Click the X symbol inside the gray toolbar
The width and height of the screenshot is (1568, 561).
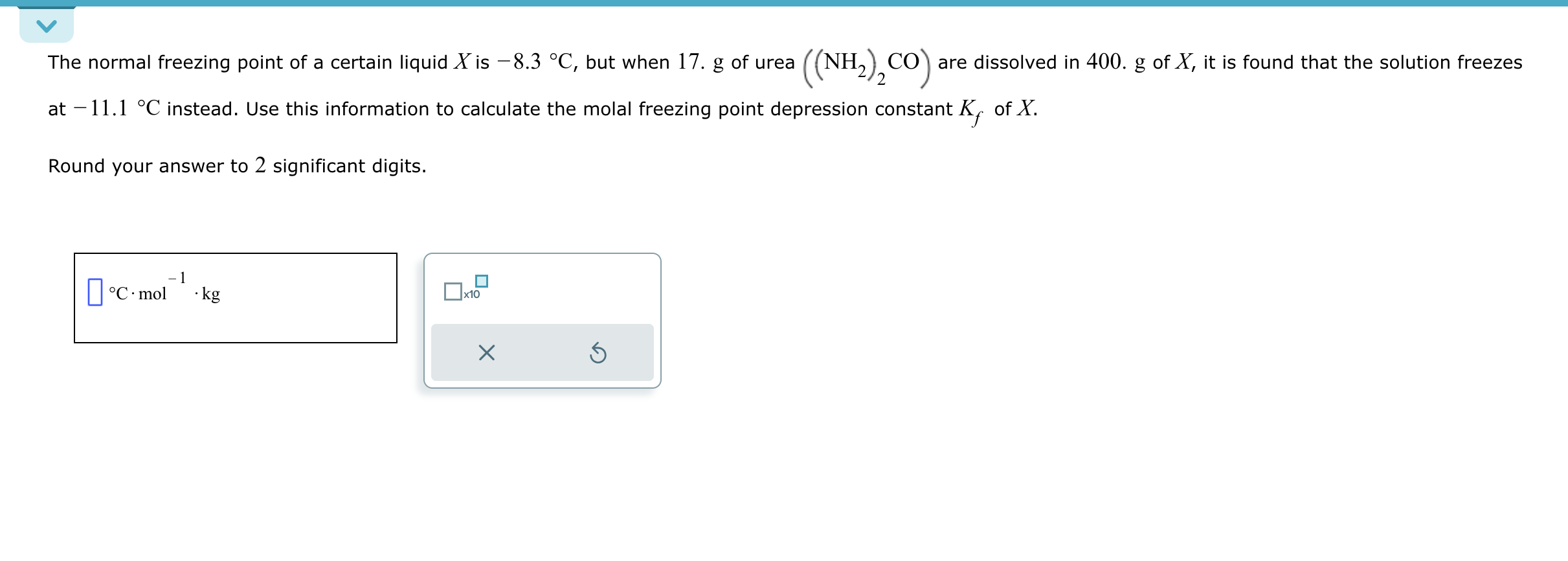pyautogui.click(x=486, y=352)
